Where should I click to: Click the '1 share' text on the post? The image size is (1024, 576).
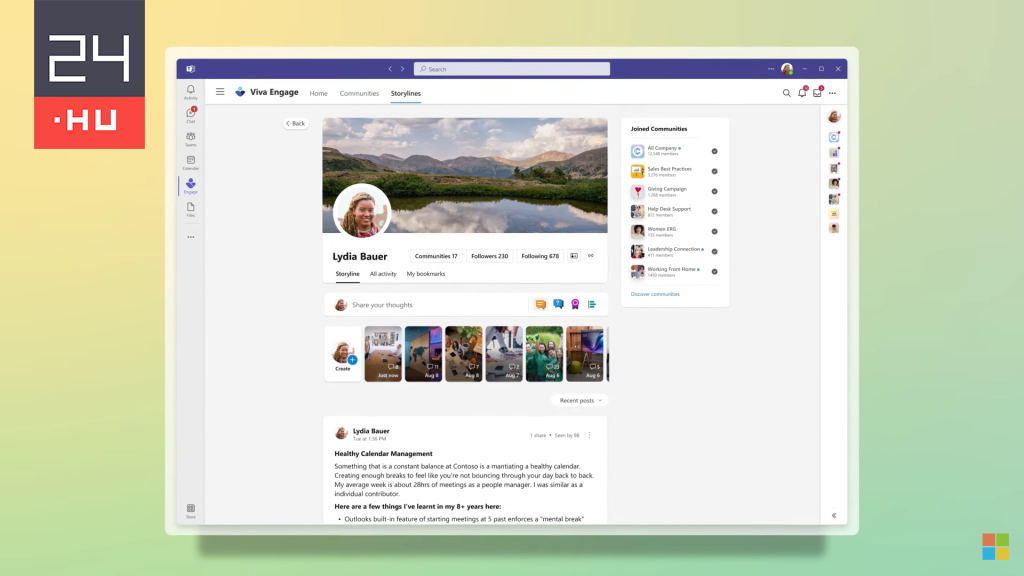coord(538,436)
